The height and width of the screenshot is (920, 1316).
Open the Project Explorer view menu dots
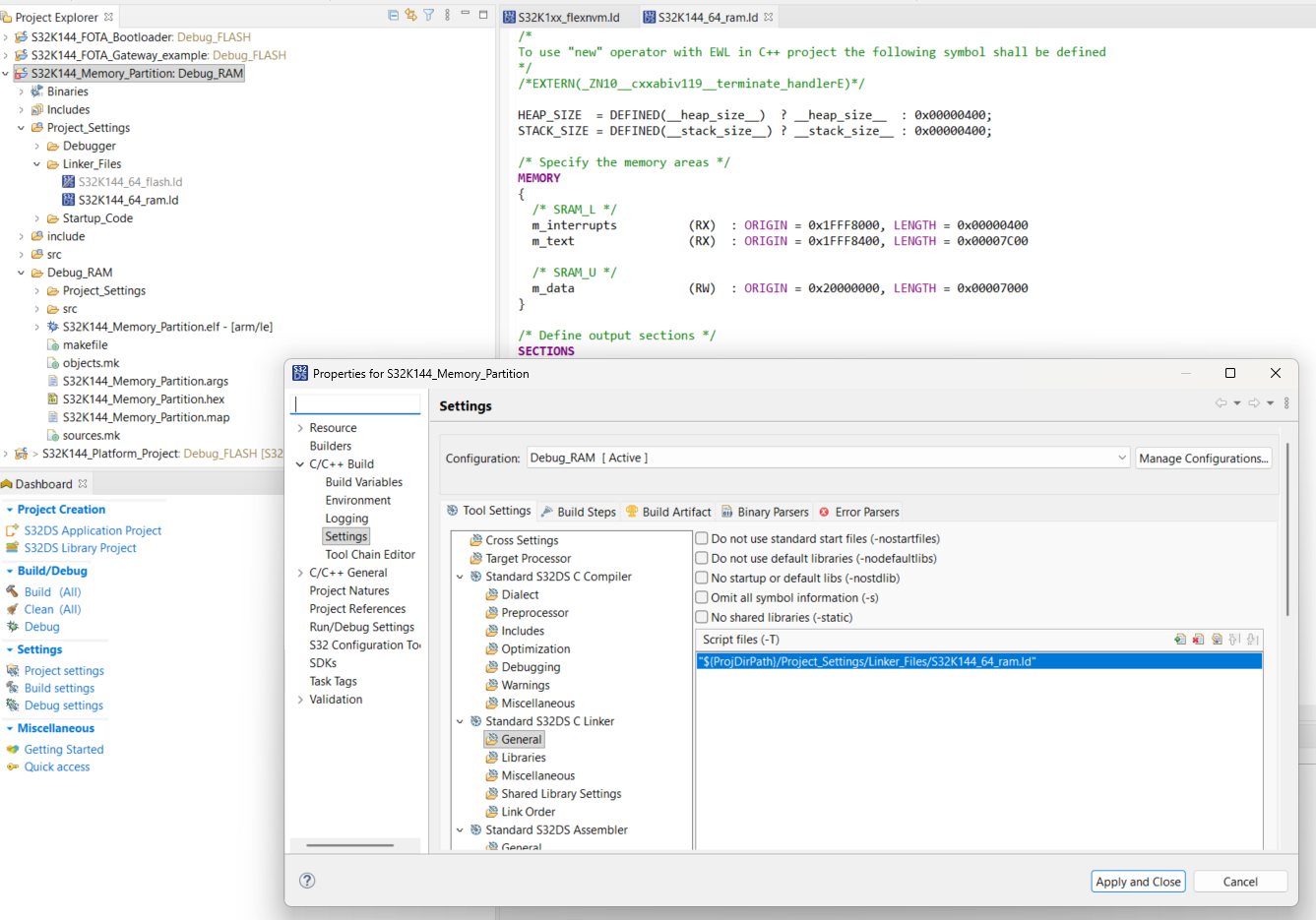(x=447, y=14)
